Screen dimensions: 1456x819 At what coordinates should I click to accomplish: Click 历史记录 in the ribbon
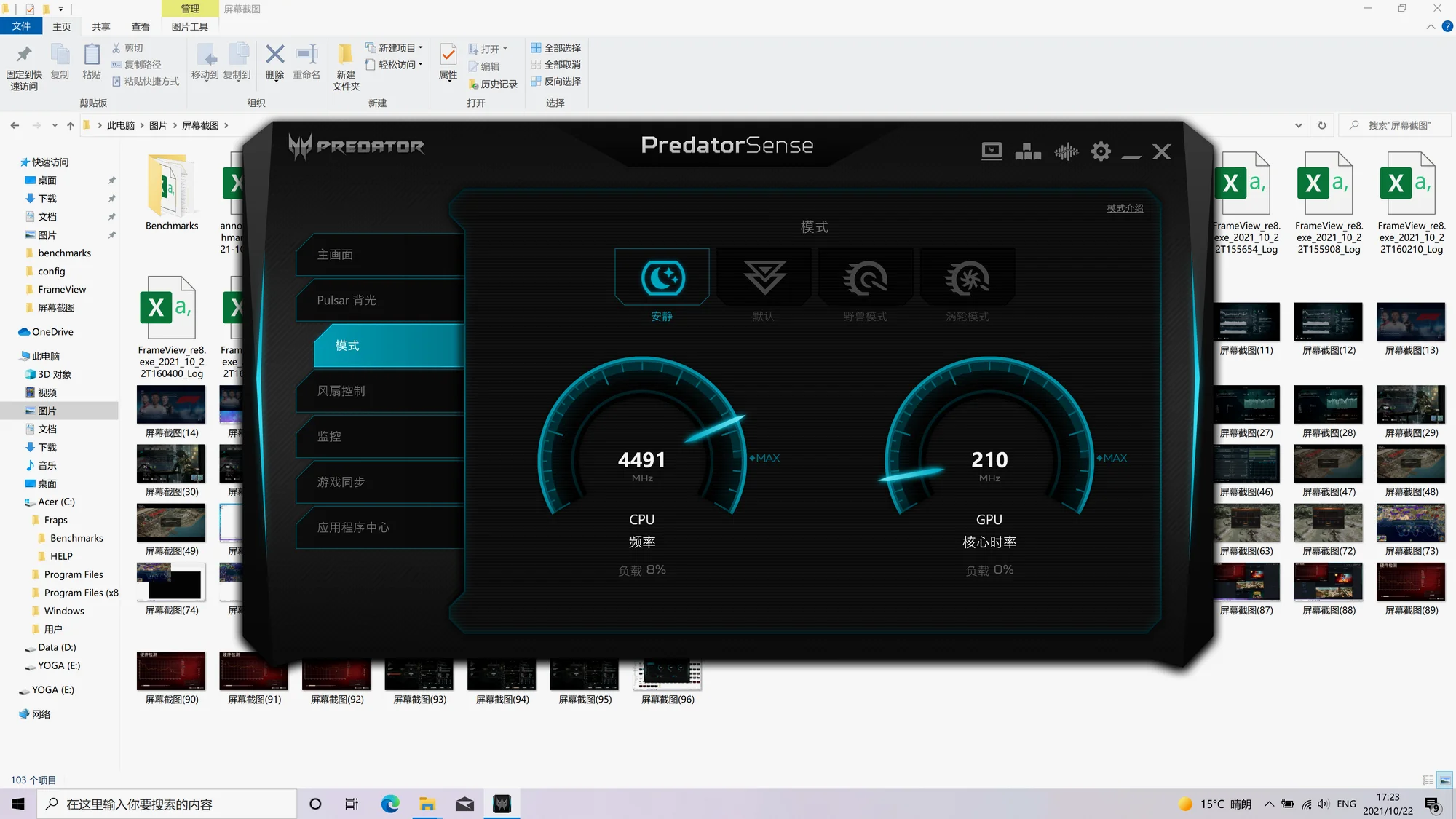[493, 84]
